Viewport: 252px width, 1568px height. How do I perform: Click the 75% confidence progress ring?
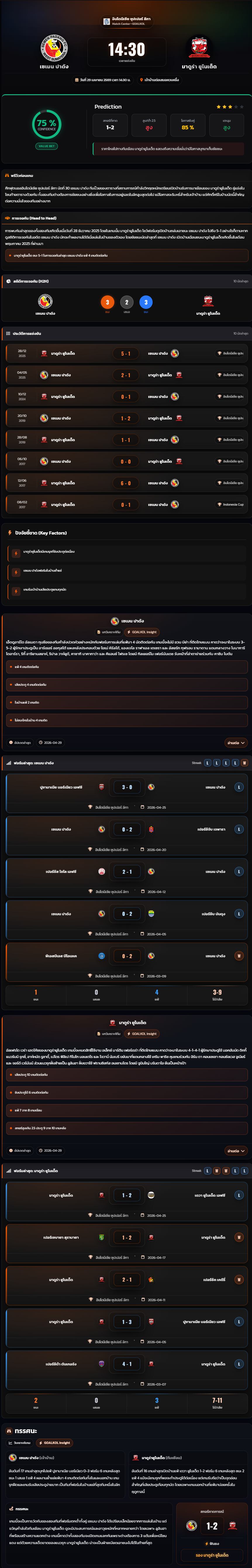46,123
